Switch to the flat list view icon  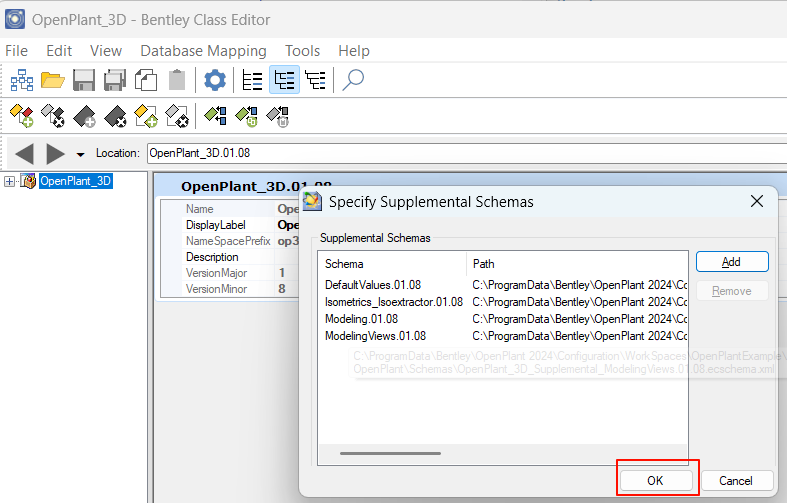(x=252, y=80)
